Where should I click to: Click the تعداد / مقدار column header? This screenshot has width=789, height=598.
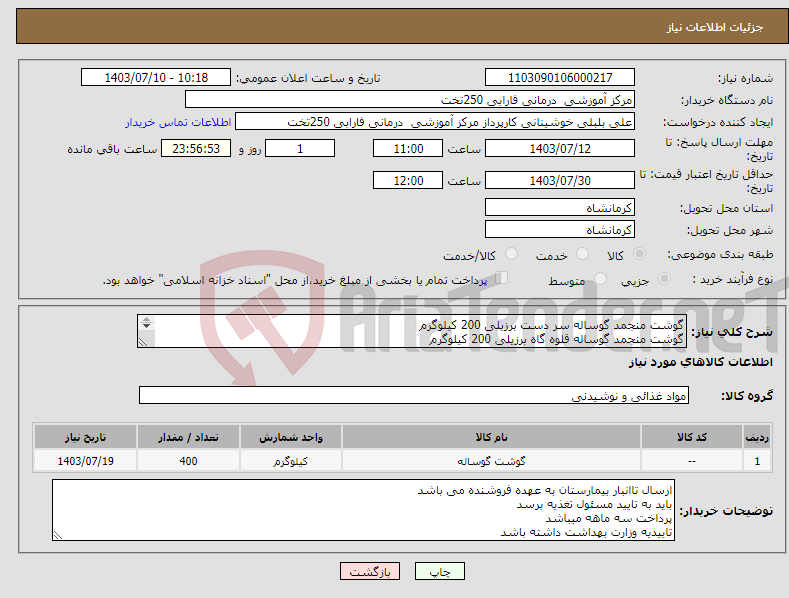point(188,437)
